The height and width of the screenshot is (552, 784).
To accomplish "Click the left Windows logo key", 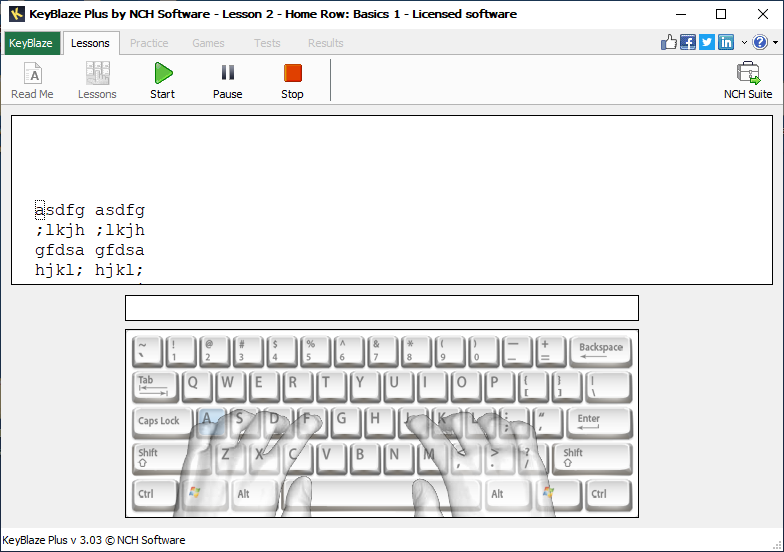I will tap(204, 495).
